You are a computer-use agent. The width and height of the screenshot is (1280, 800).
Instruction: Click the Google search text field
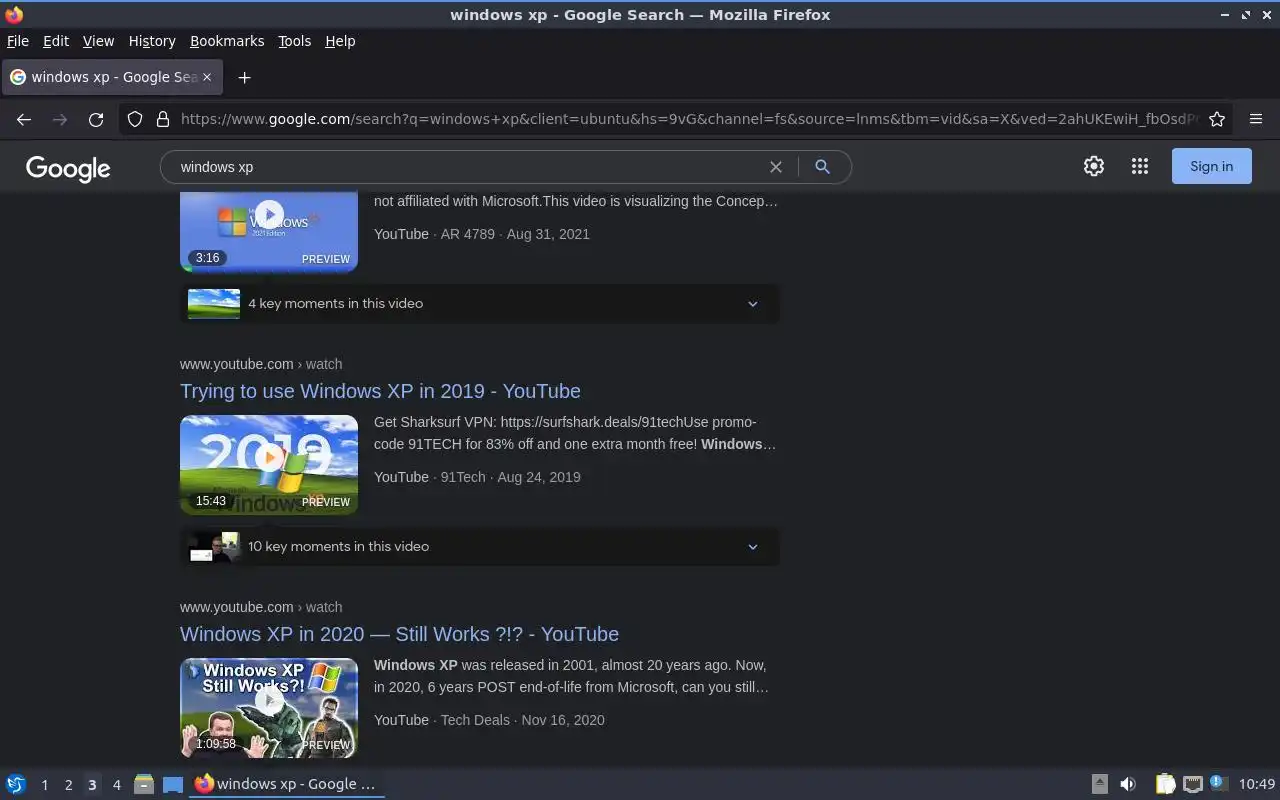pyautogui.click(x=468, y=167)
